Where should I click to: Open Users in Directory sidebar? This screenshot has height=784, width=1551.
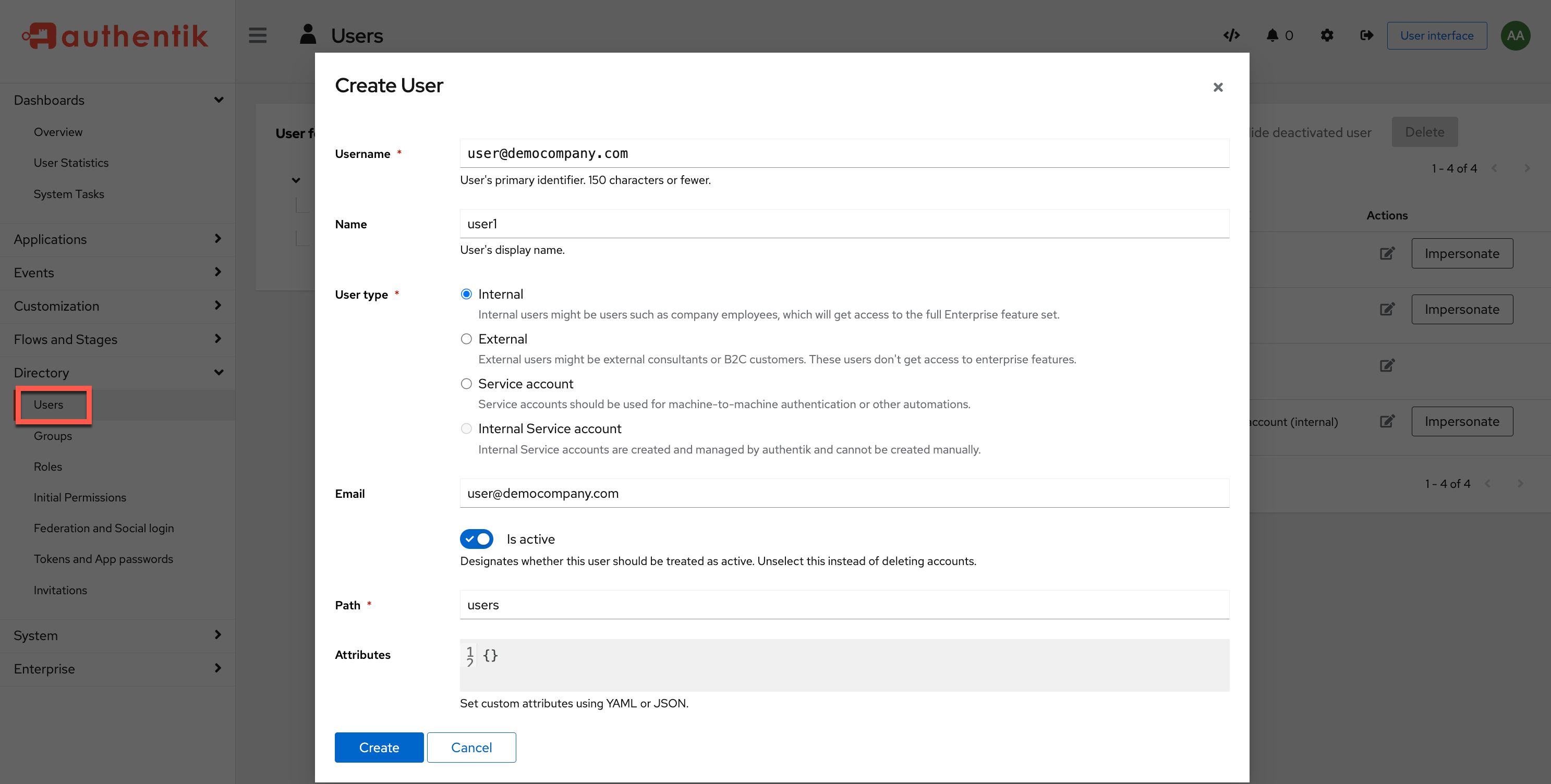point(48,405)
